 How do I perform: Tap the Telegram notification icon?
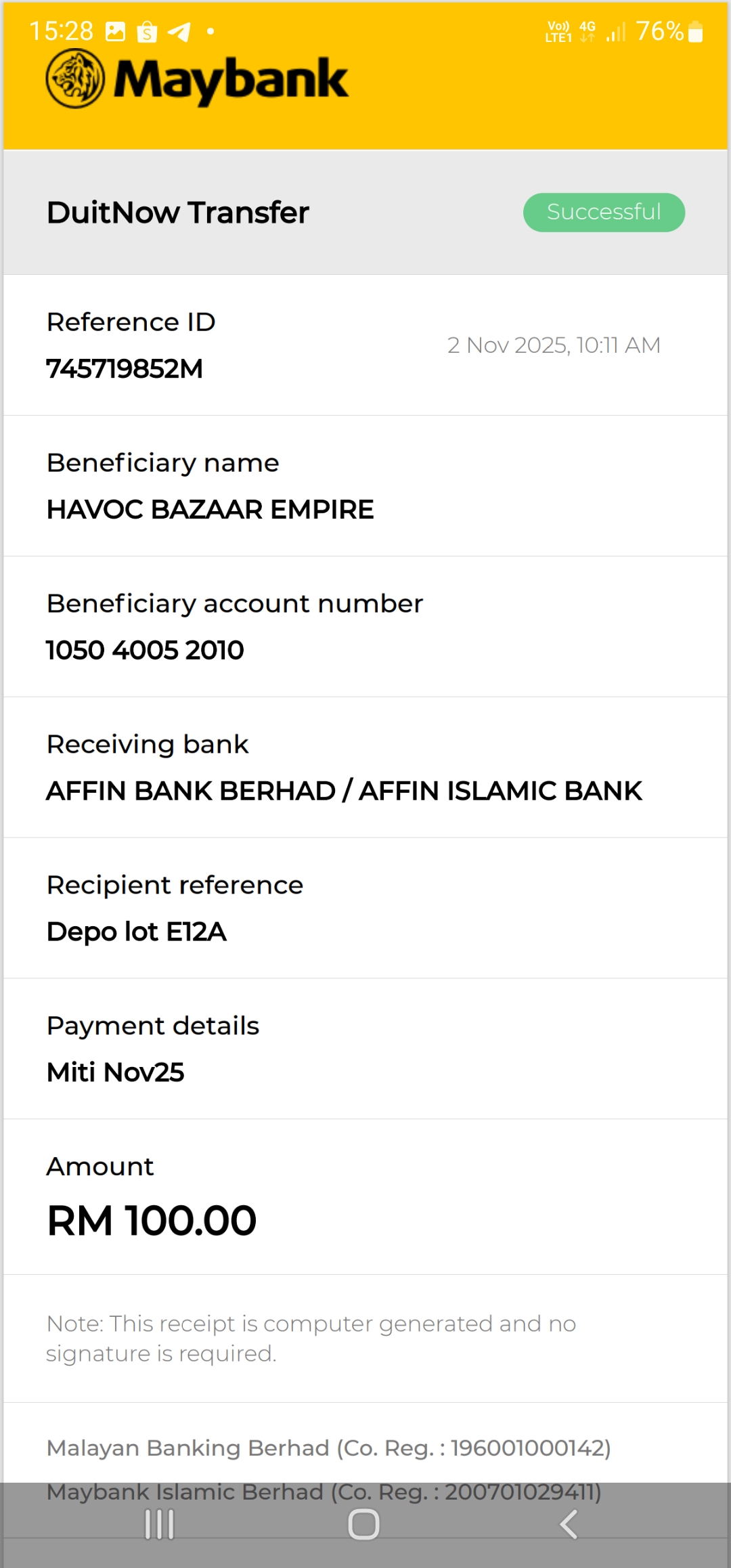pos(179,32)
